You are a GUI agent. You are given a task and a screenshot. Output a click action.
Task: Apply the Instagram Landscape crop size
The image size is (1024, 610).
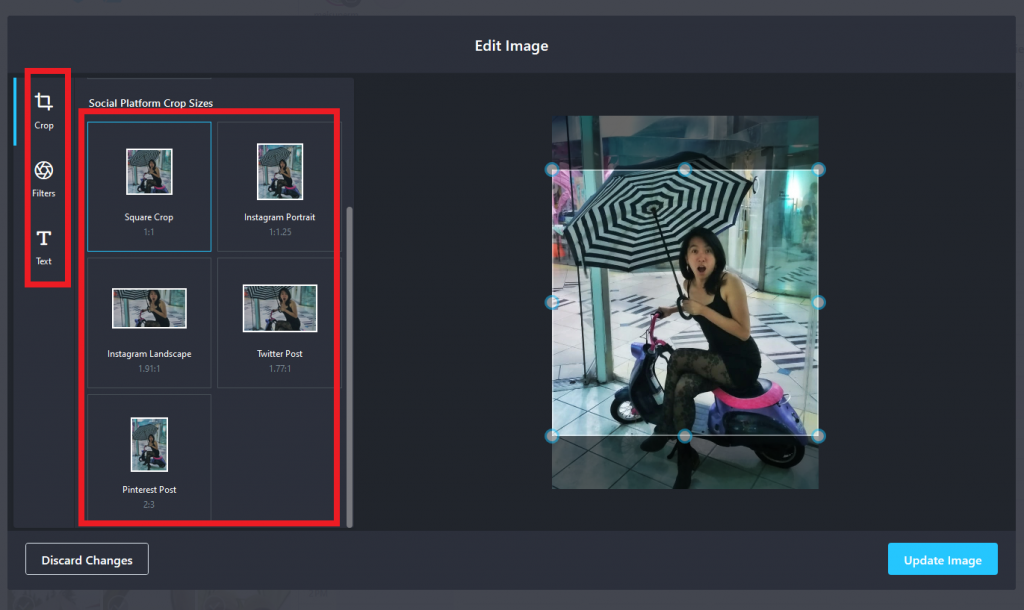[x=149, y=322]
